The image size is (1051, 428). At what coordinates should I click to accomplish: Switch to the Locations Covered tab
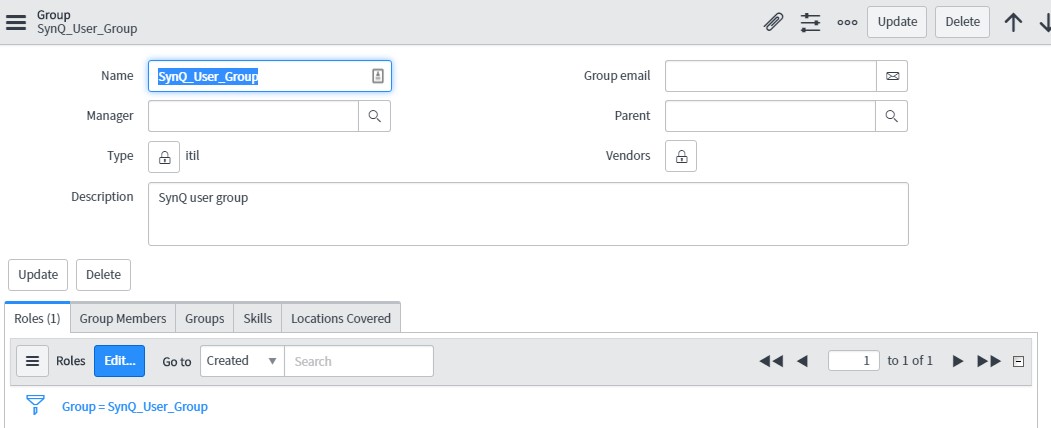[341, 318]
